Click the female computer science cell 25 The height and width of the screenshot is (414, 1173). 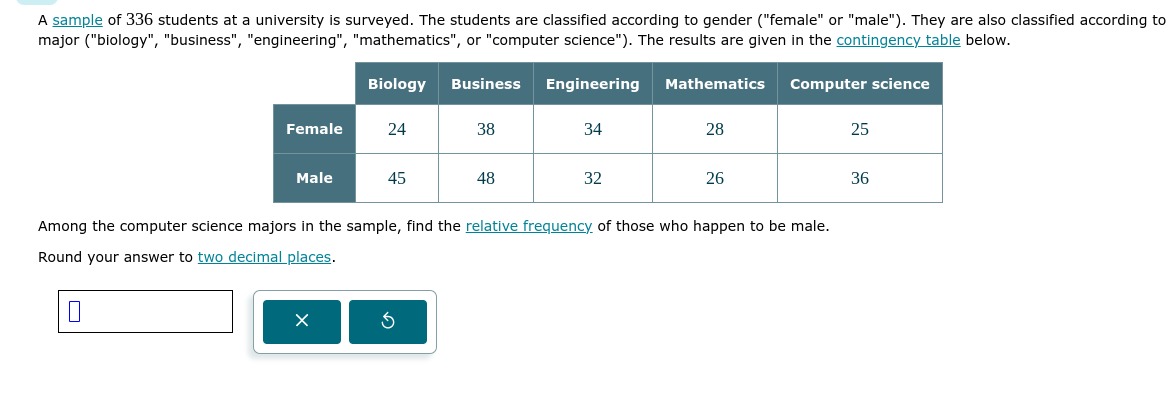pyautogui.click(x=860, y=130)
